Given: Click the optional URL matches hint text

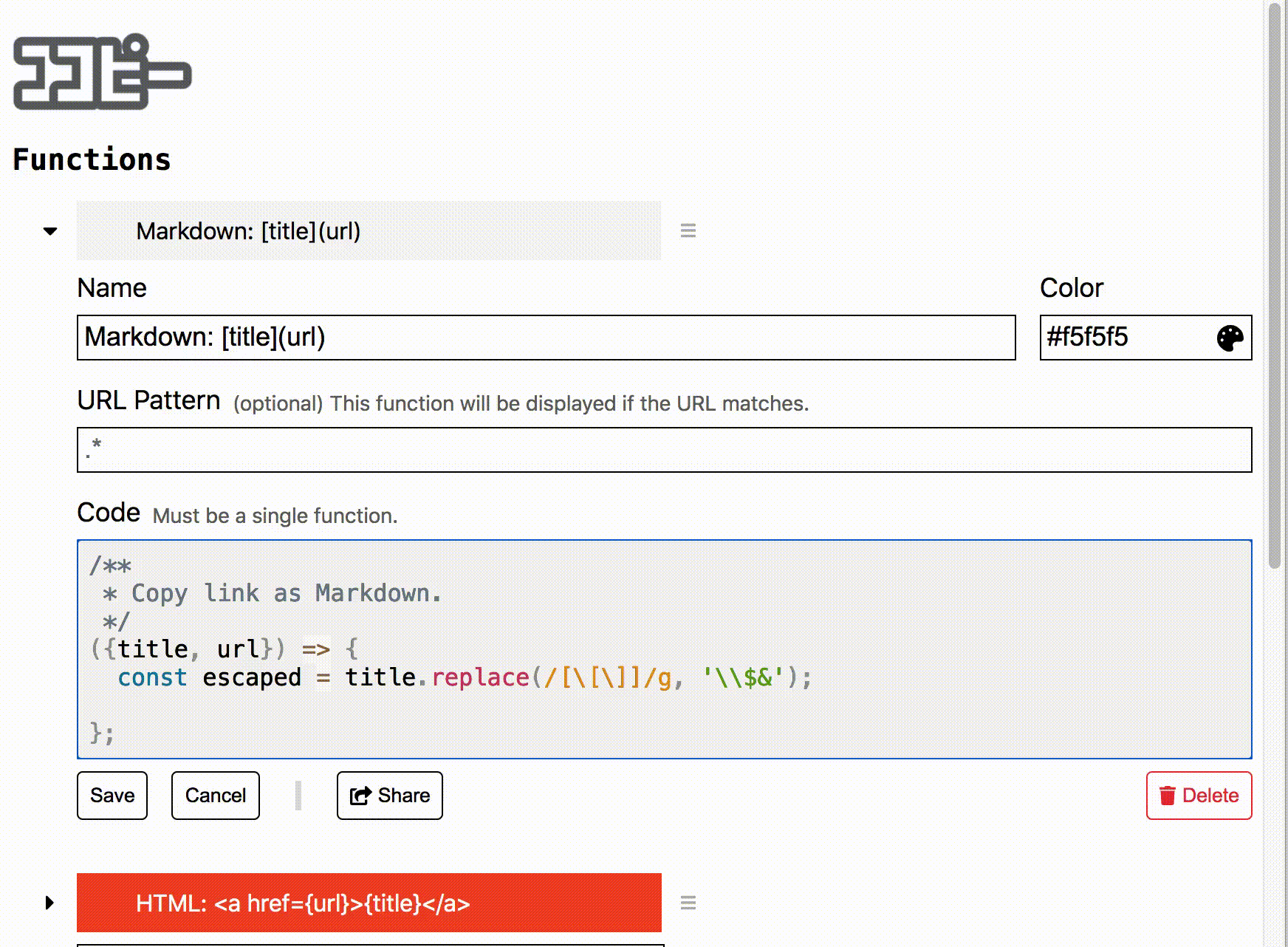Looking at the screenshot, I should pyautogui.click(x=521, y=403).
